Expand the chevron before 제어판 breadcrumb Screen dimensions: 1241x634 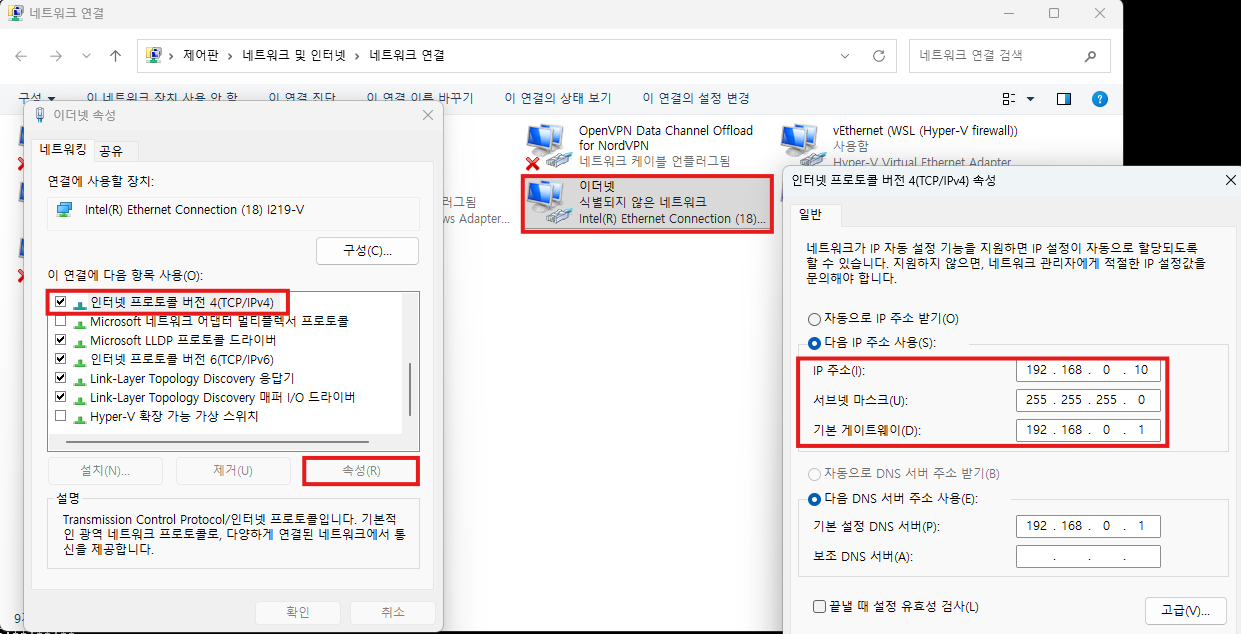pyautogui.click(x=172, y=56)
